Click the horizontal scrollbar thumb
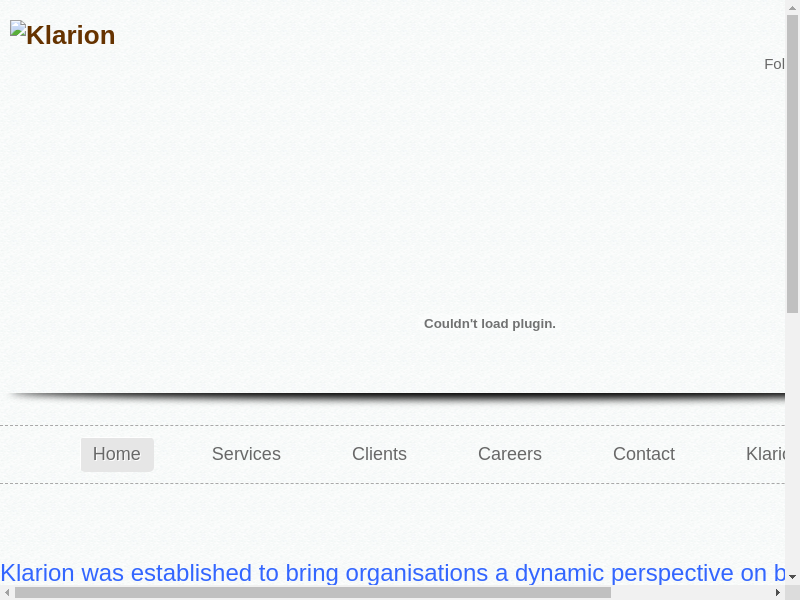800x600 pixels. (x=312, y=592)
